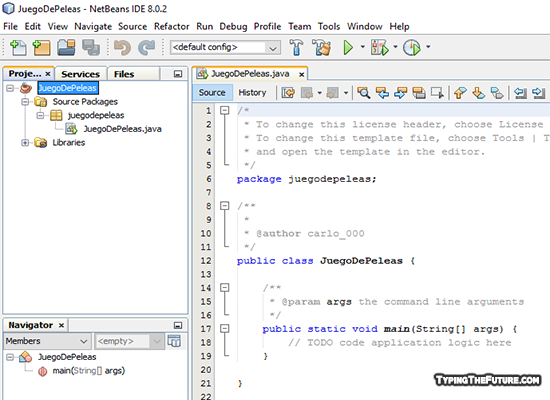550x400 pixels.
Task: Click the Build Project hammer icon
Action: pos(296,47)
